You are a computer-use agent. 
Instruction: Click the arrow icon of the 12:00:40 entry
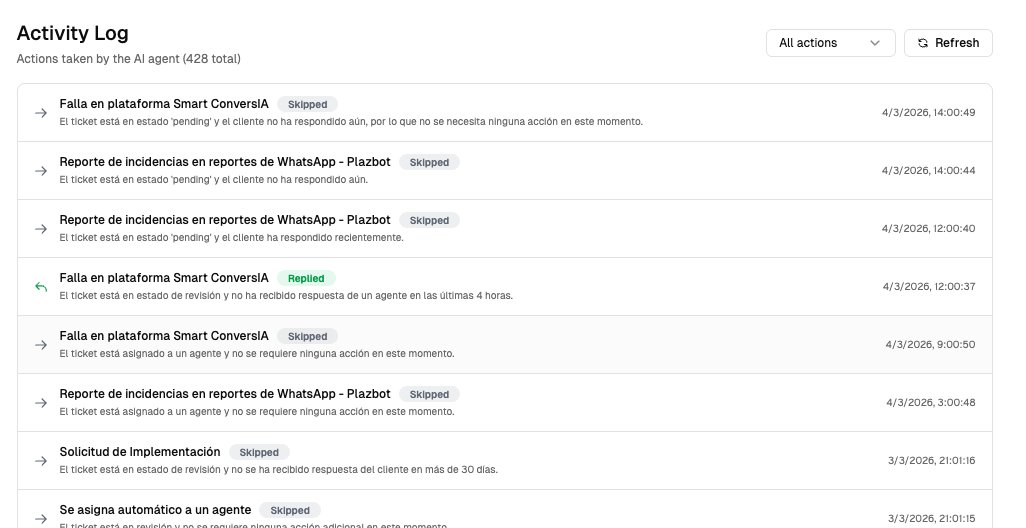point(41,229)
